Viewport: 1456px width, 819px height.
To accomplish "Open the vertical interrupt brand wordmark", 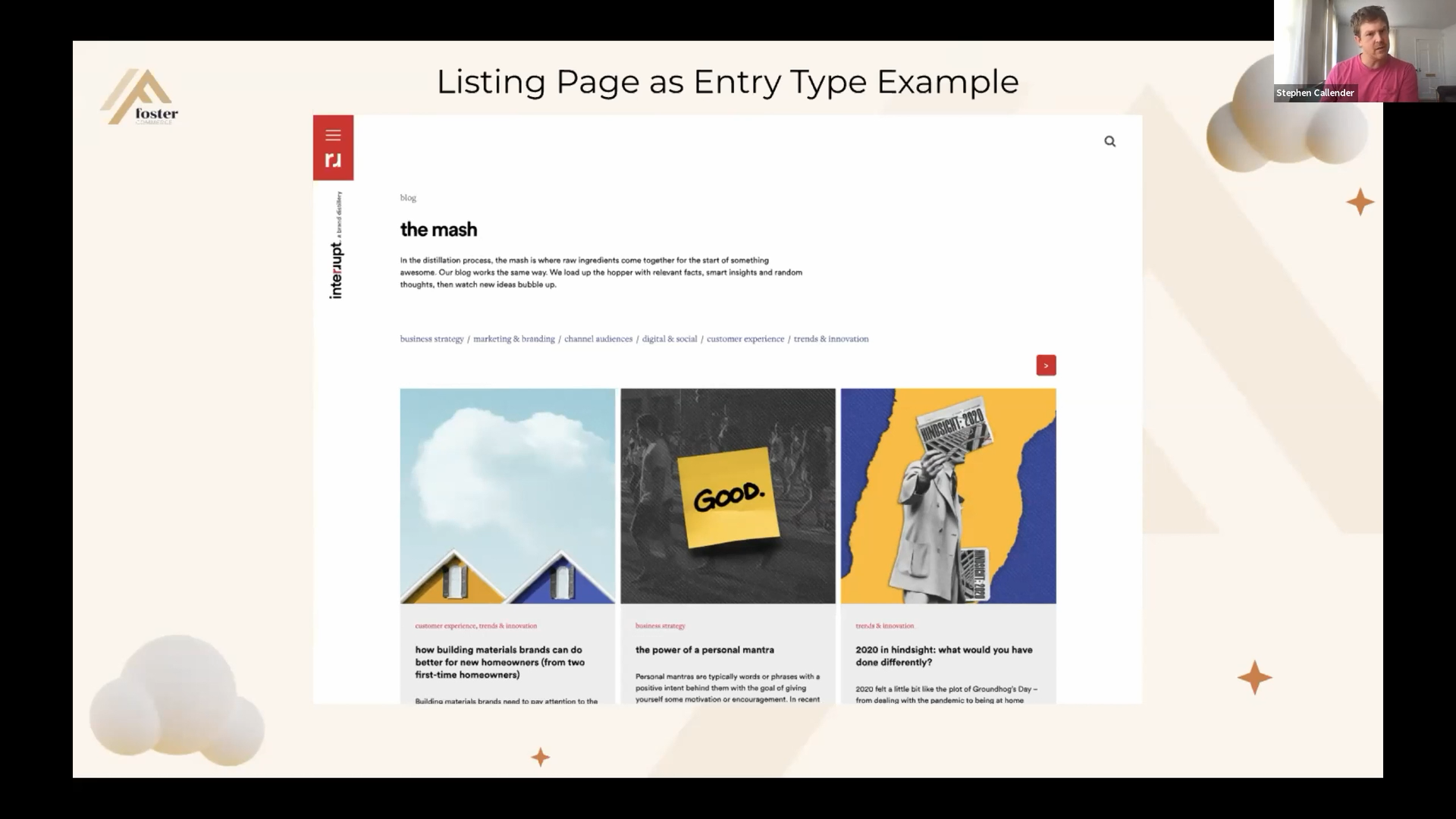I will [336, 246].
